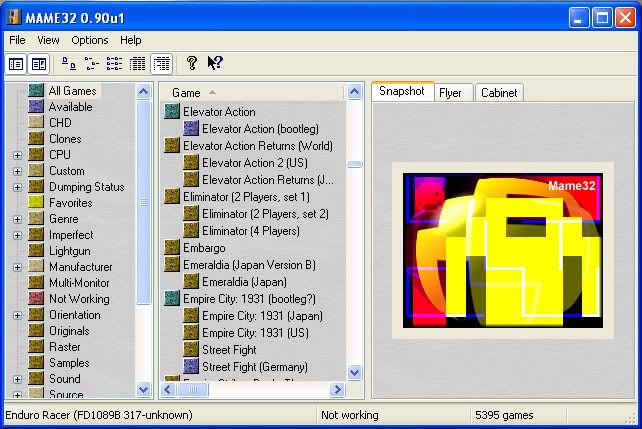The height and width of the screenshot is (429, 642).
Task: Click the Elevator Action game icon
Action: click(x=172, y=111)
